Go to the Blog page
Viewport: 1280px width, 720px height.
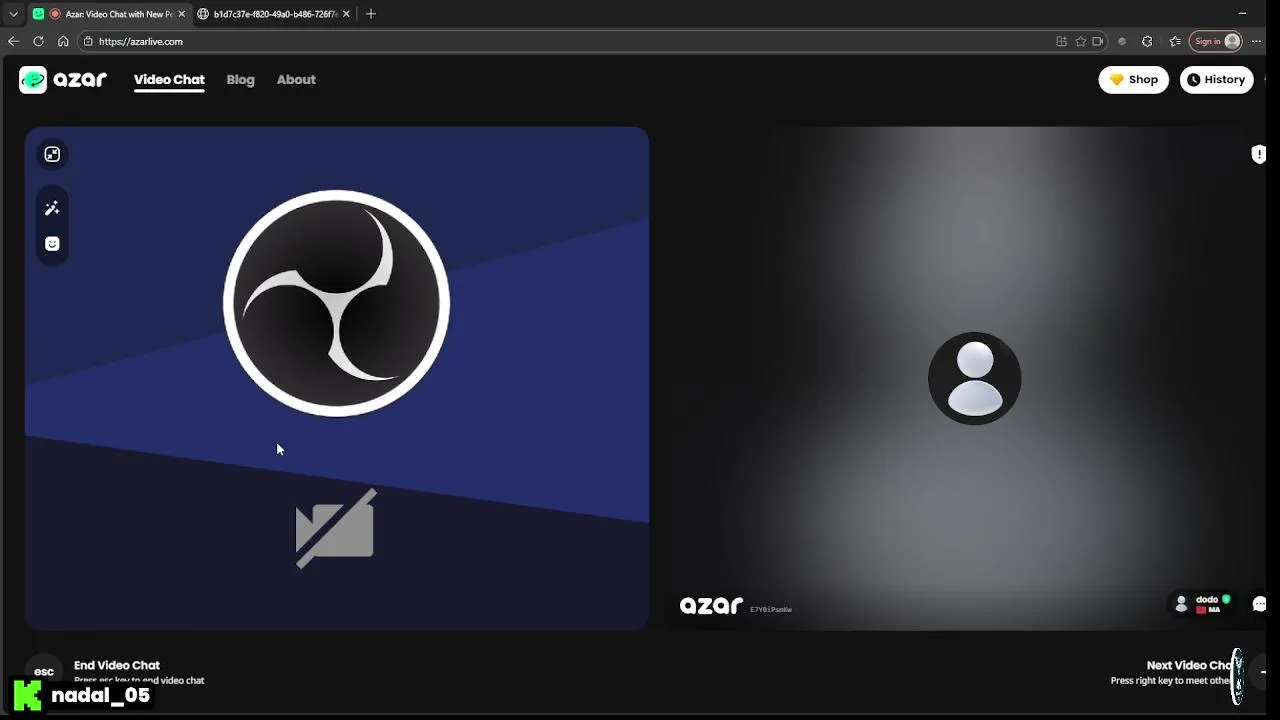pyautogui.click(x=240, y=80)
